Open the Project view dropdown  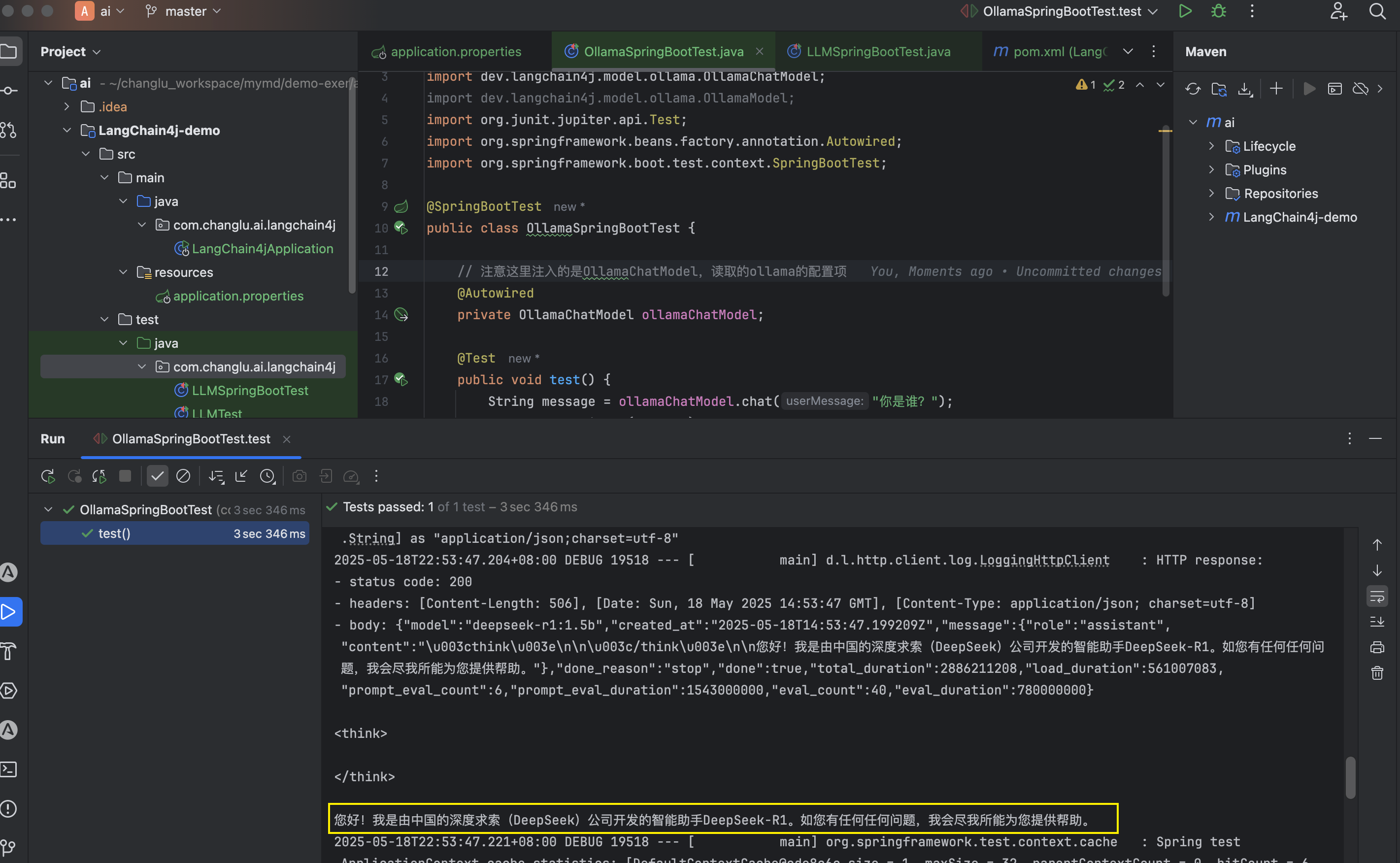coord(71,51)
